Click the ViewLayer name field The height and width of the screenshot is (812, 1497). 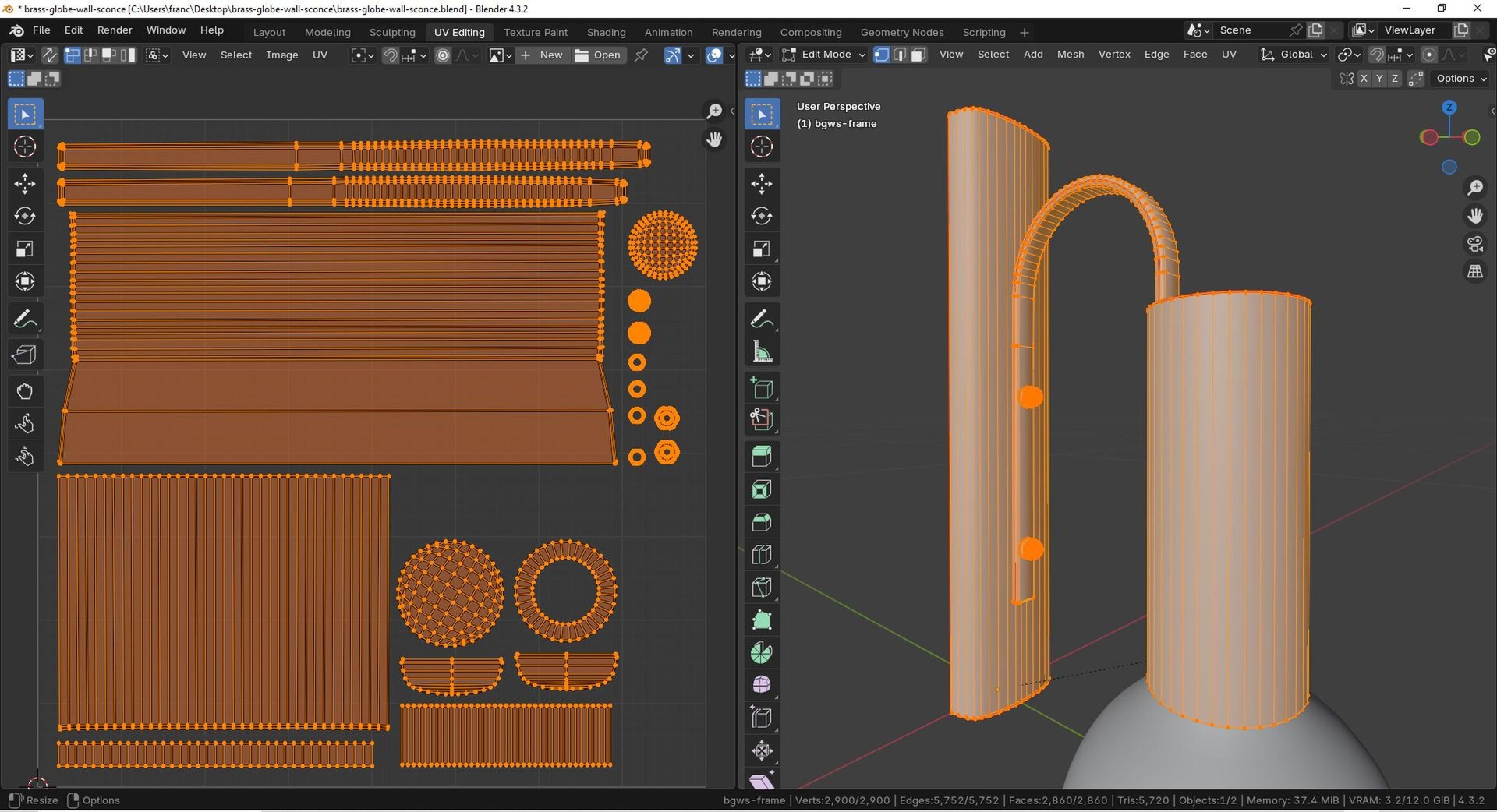point(1415,30)
